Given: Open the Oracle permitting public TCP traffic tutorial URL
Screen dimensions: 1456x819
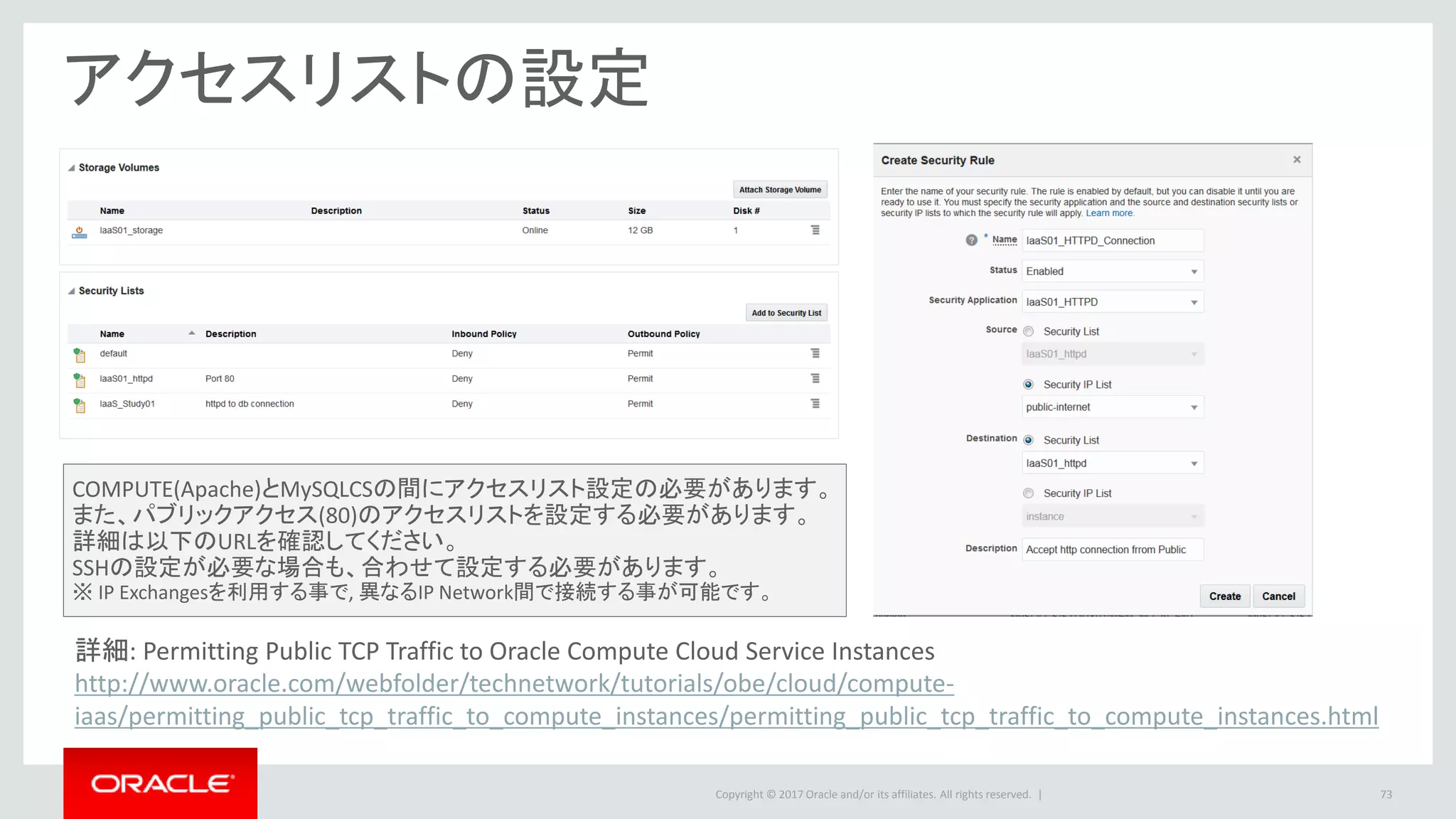Looking at the screenshot, I should pos(726,700).
